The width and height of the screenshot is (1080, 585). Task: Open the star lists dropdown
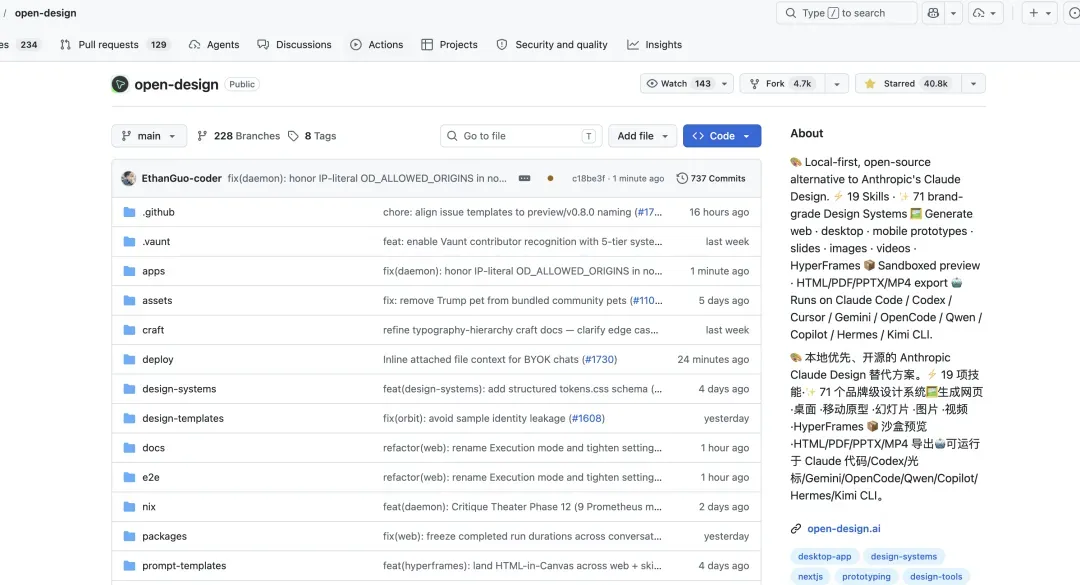pos(973,83)
